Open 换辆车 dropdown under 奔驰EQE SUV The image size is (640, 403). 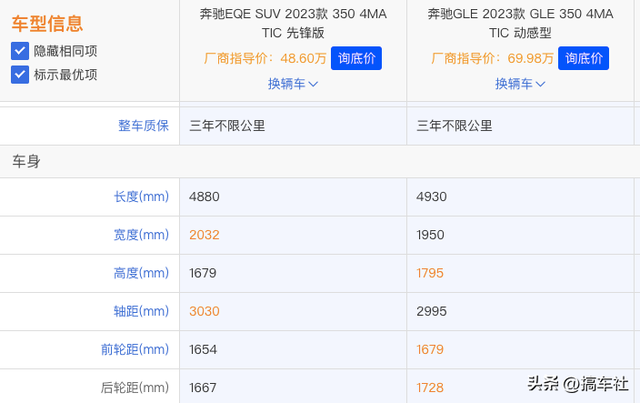point(293,84)
